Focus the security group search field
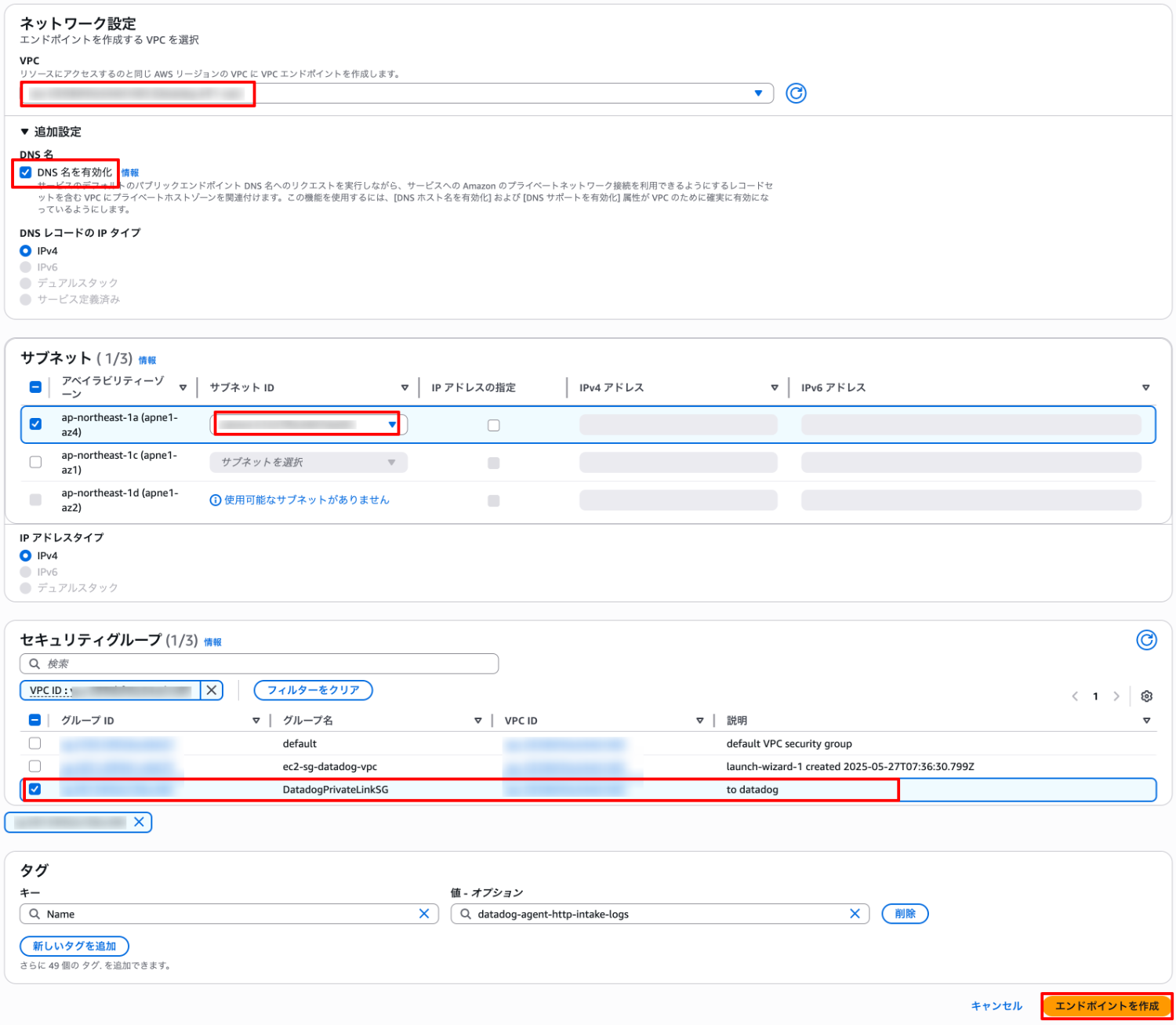The width and height of the screenshot is (1176, 1025). [259, 663]
